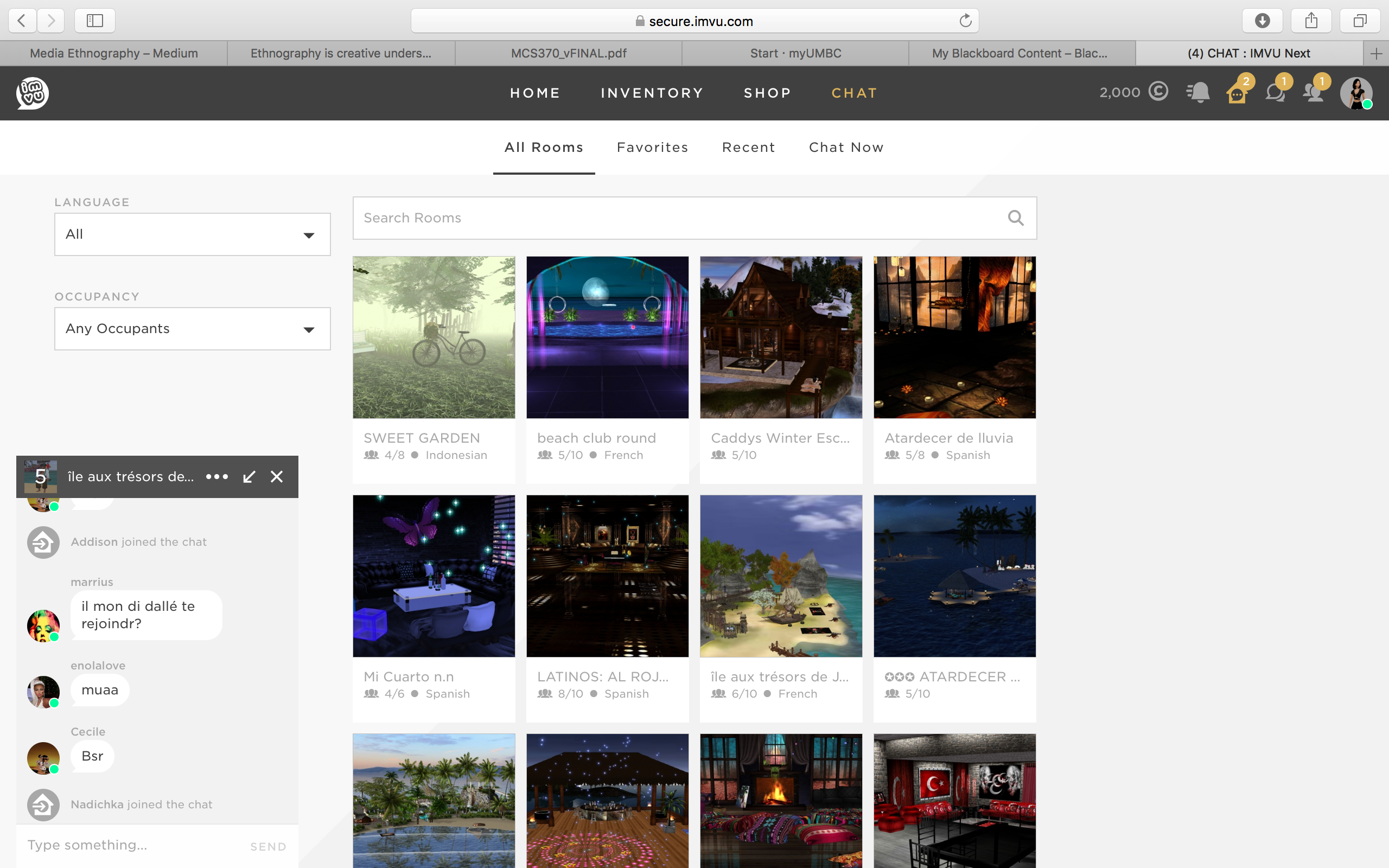Select the All Rooms tab

point(544,148)
